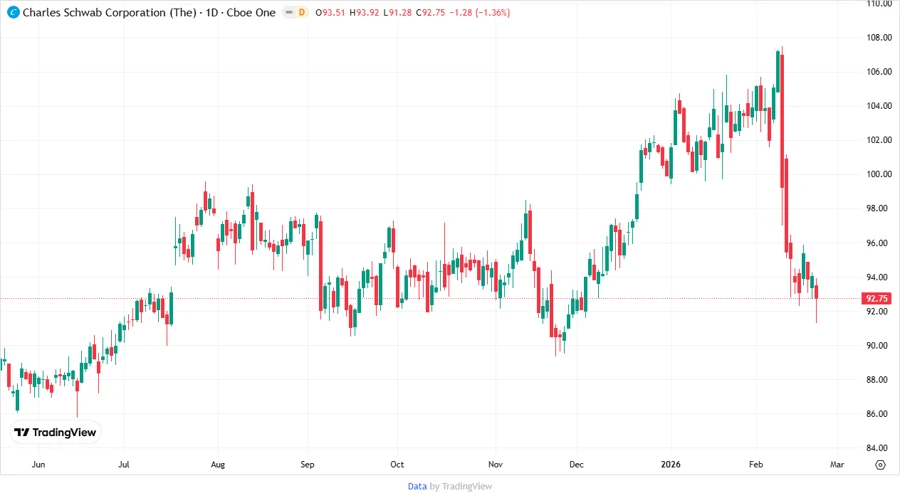Screen dimensions: 900x498
Task: Click the 'Feb' time axis label
Action: point(756,464)
